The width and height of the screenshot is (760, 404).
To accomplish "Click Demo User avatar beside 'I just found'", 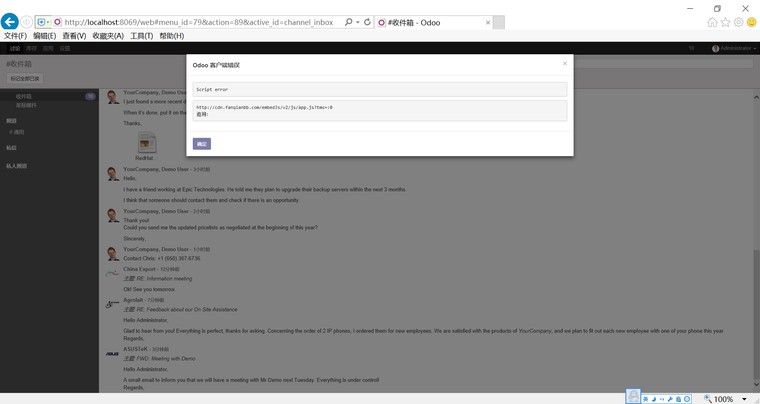I will tap(112, 96).
